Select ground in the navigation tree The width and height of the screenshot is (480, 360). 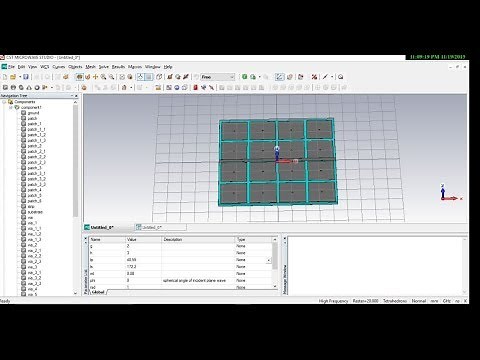coord(33,113)
